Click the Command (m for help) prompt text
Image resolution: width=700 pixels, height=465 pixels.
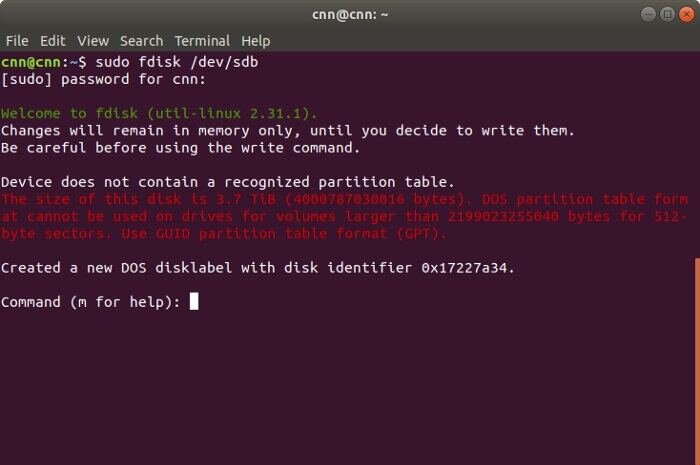(x=91, y=302)
